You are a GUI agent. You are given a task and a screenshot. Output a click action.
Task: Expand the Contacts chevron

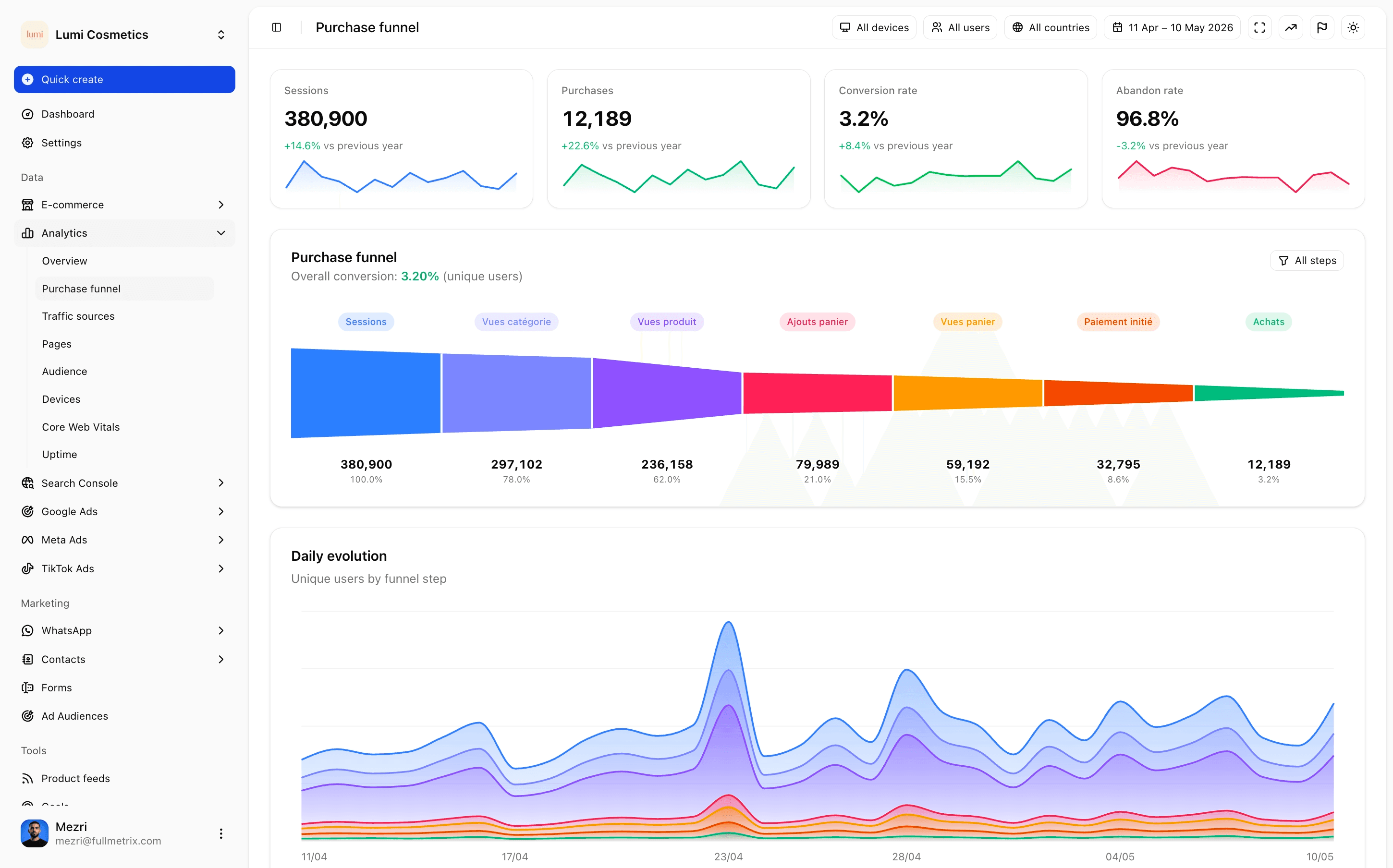[221, 659]
